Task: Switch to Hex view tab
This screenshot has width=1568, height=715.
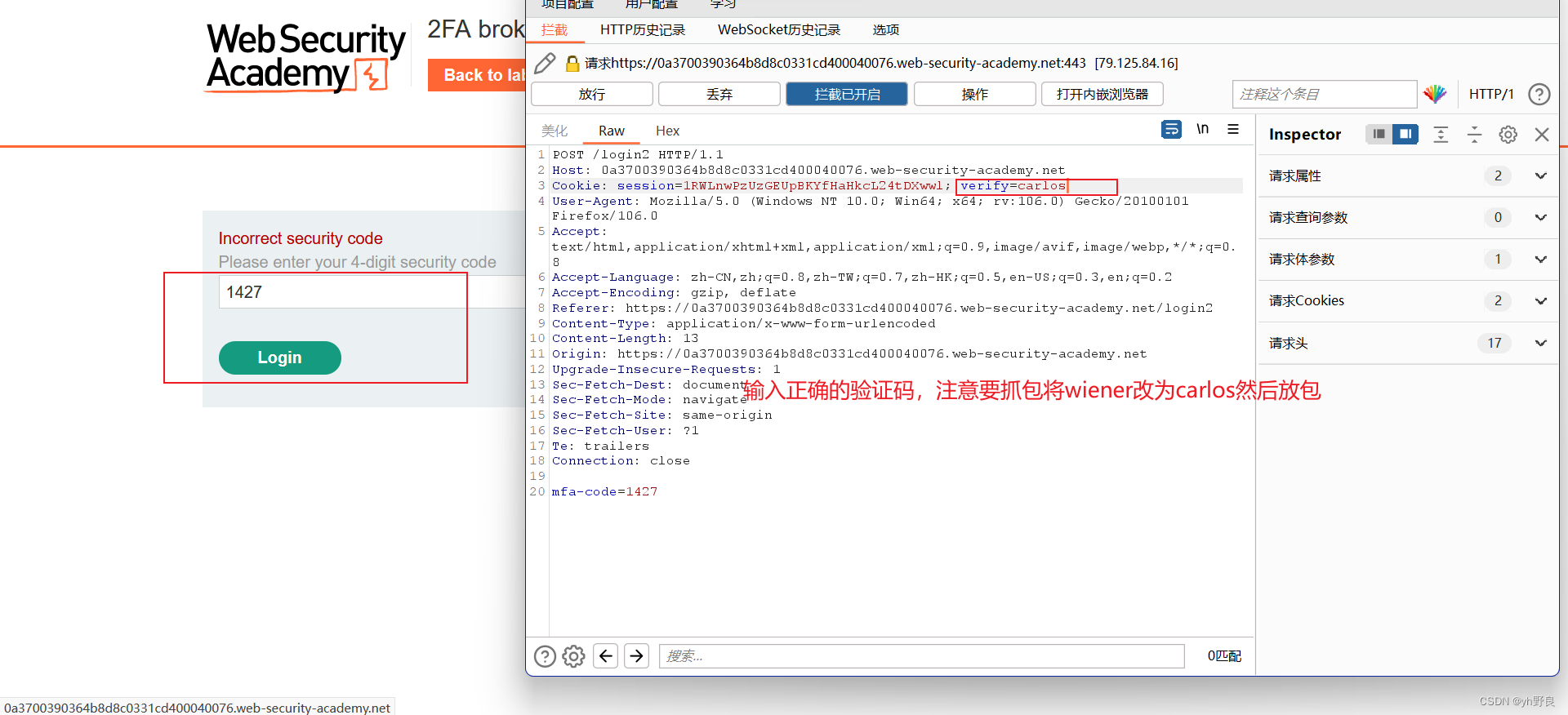Action: 667,131
